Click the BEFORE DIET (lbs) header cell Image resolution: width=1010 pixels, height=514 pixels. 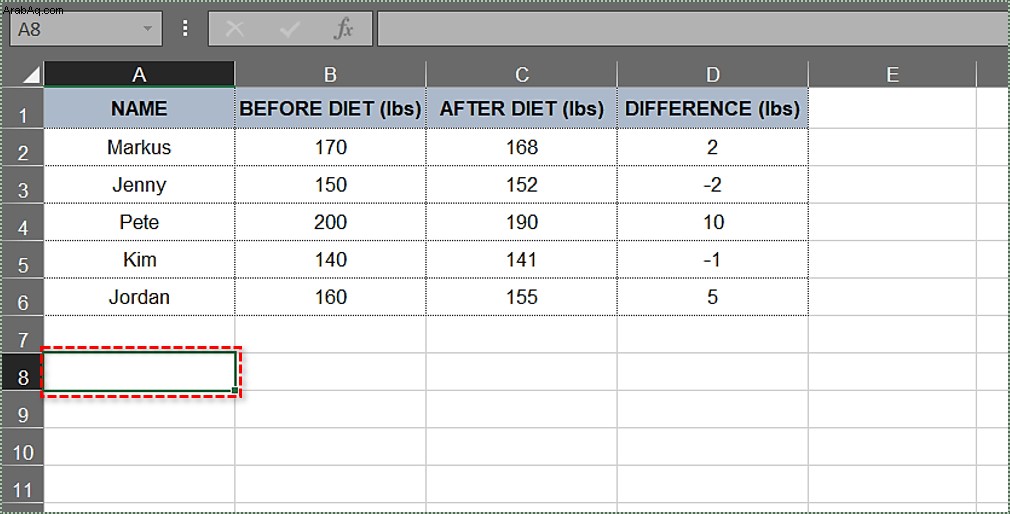pyautogui.click(x=330, y=108)
